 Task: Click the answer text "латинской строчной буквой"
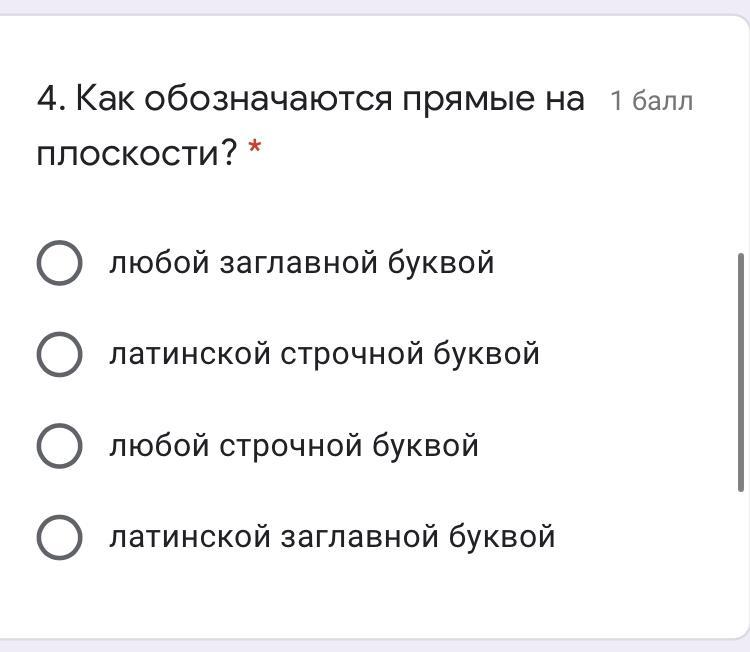coord(324,354)
